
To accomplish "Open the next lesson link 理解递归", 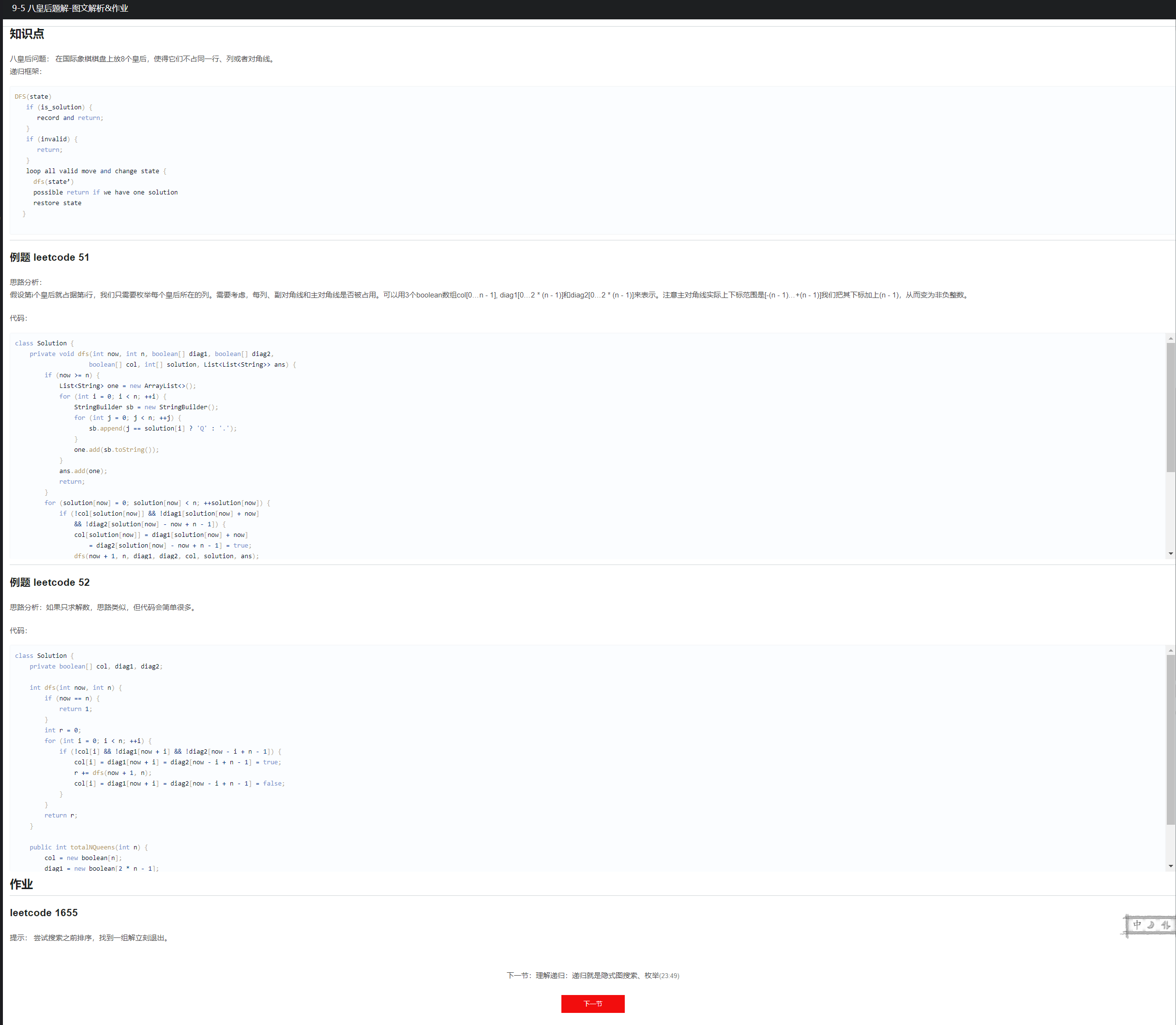I will point(592,976).
